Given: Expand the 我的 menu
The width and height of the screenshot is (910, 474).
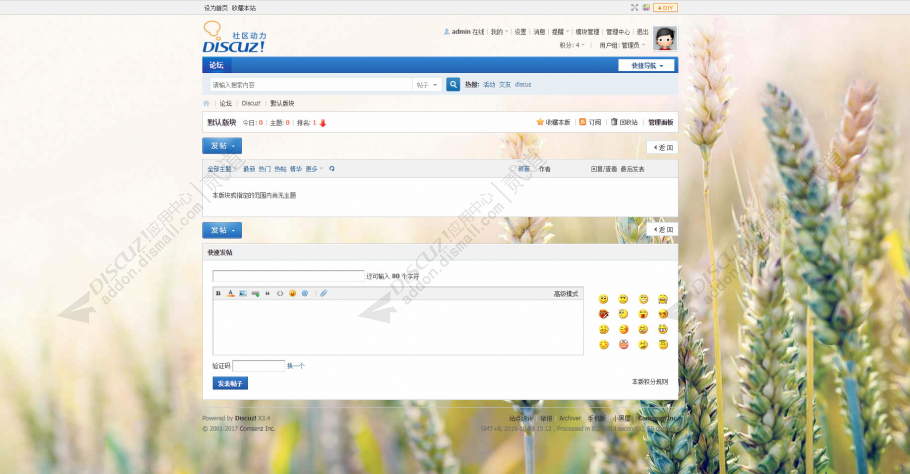Looking at the screenshot, I should coord(499,32).
